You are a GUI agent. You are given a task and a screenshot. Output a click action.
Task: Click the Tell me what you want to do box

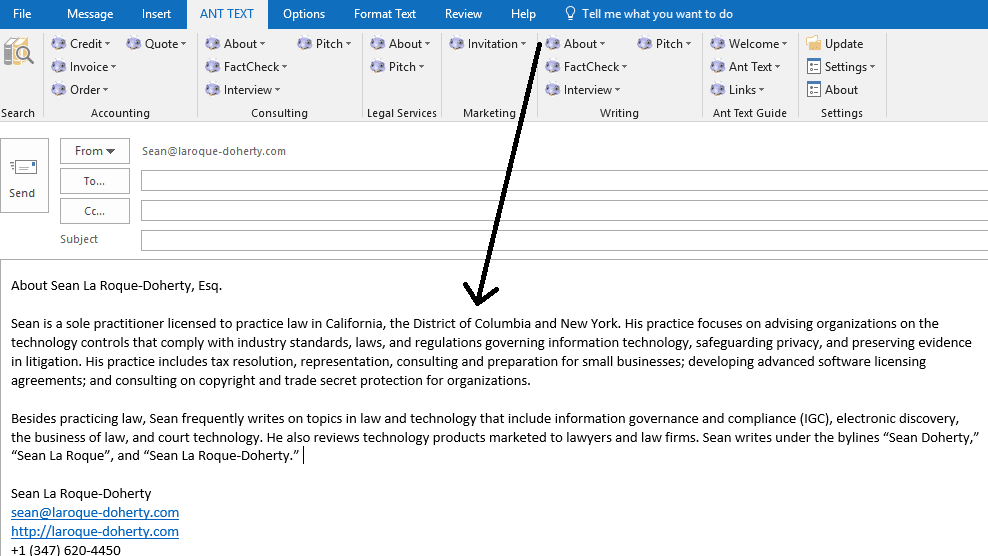(657, 14)
